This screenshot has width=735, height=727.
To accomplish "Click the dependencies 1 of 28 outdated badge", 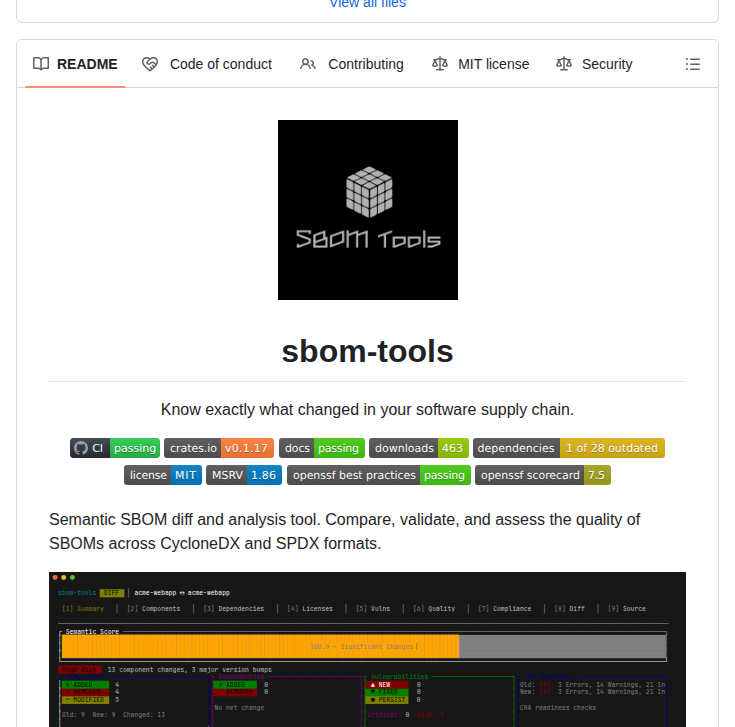I will click(569, 448).
